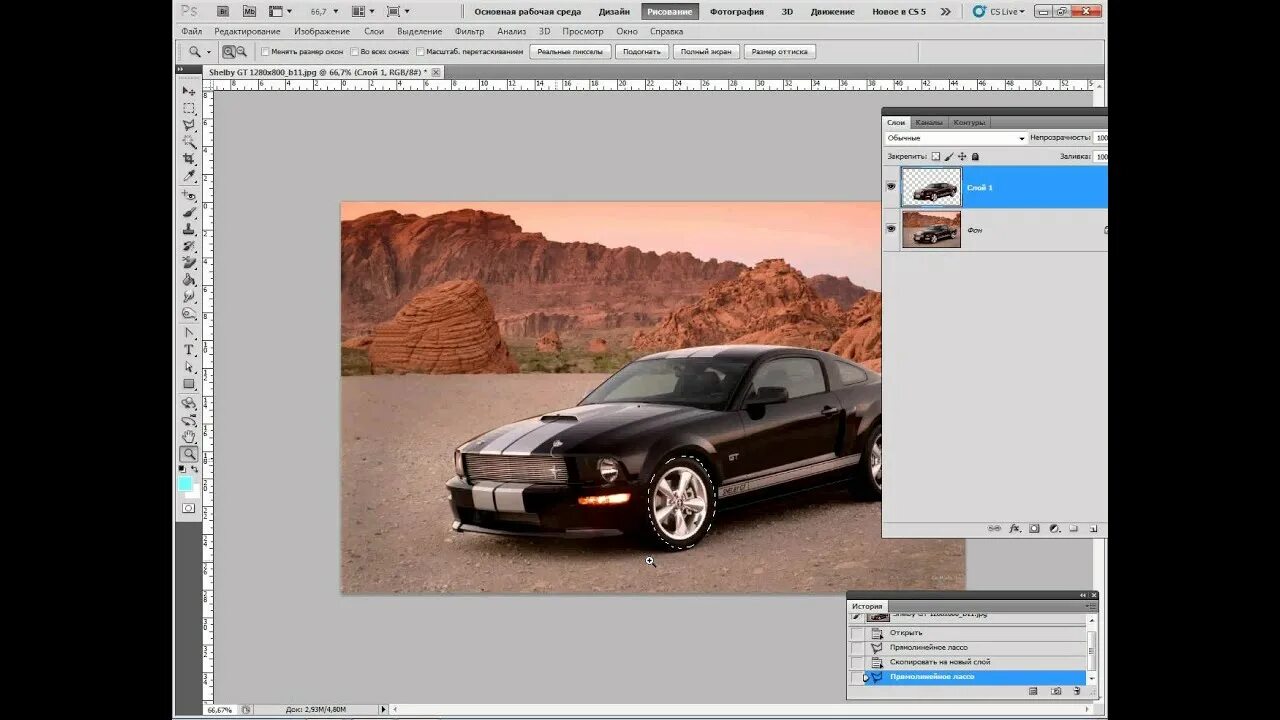1280x720 pixels.
Task: Switch to 'Фотография' workspace
Action: tap(737, 11)
